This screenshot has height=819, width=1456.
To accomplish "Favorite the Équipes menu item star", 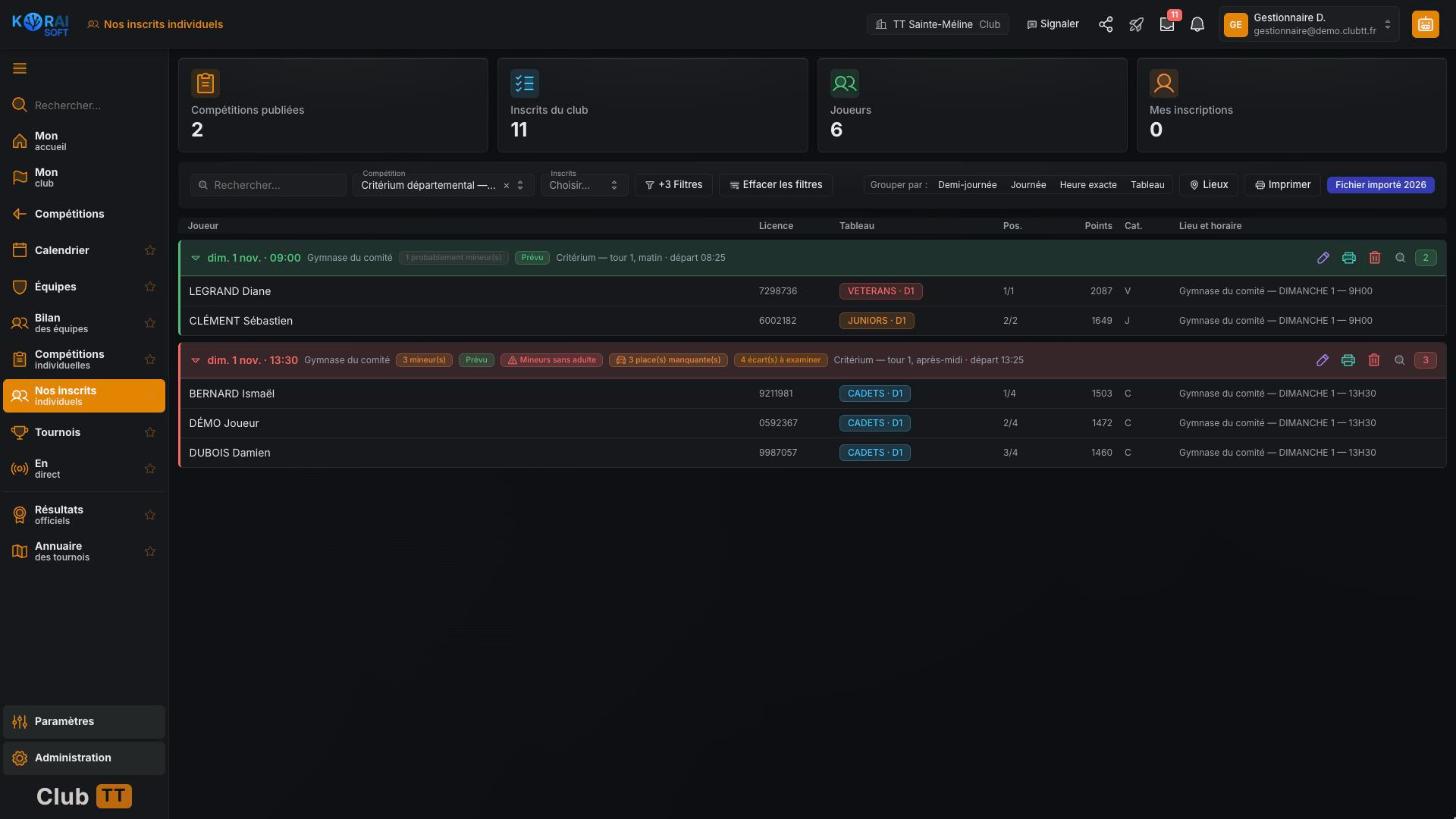I will coord(150,287).
